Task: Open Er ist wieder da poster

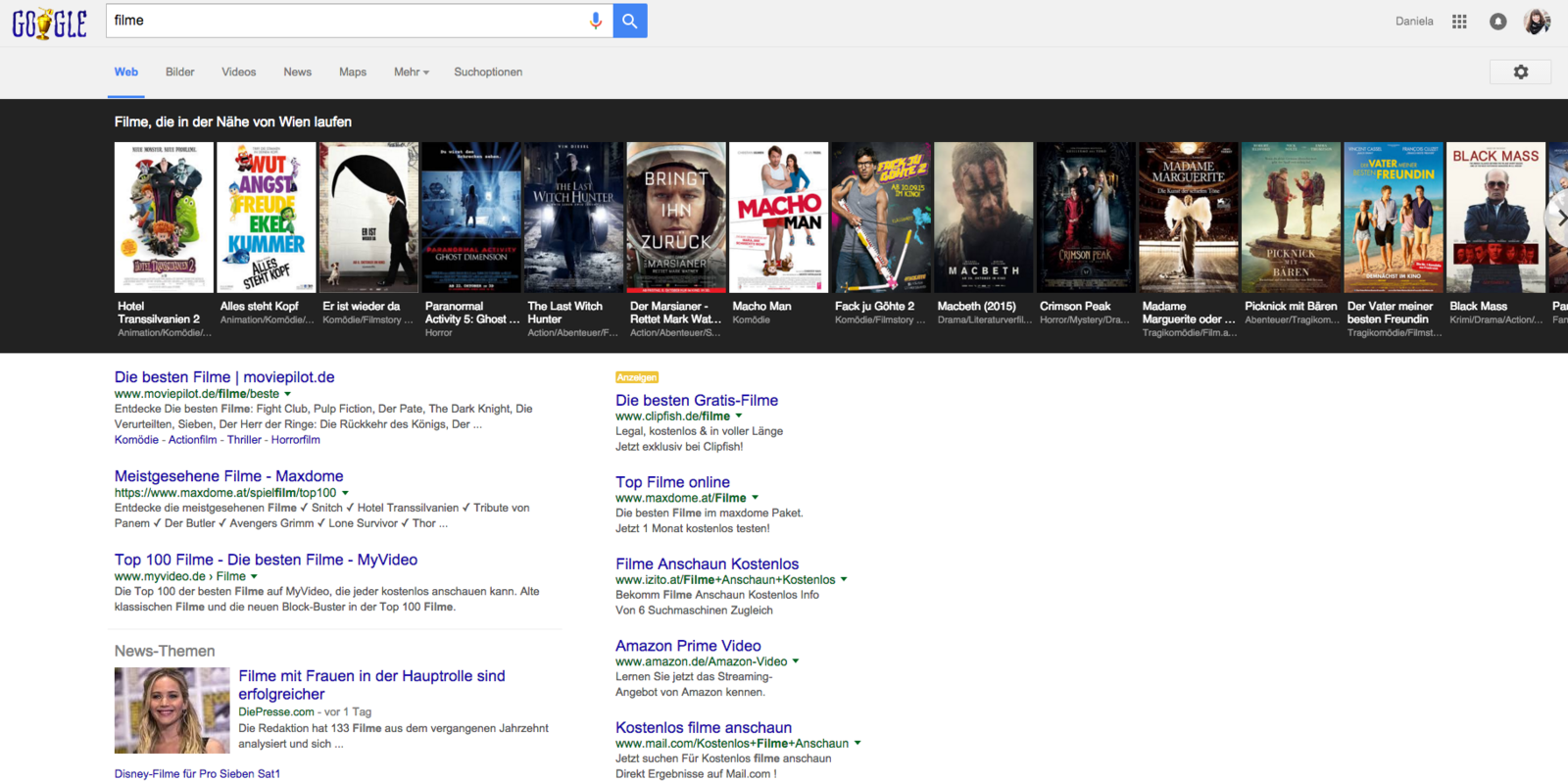Action: pyautogui.click(x=368, y=218)
